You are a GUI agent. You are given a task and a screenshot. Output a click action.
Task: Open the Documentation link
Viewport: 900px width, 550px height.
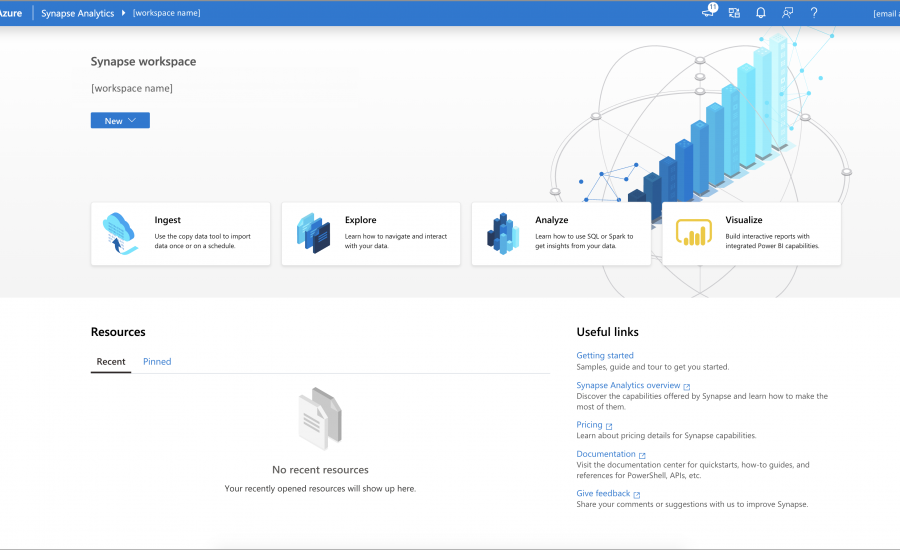click(606, 454)
